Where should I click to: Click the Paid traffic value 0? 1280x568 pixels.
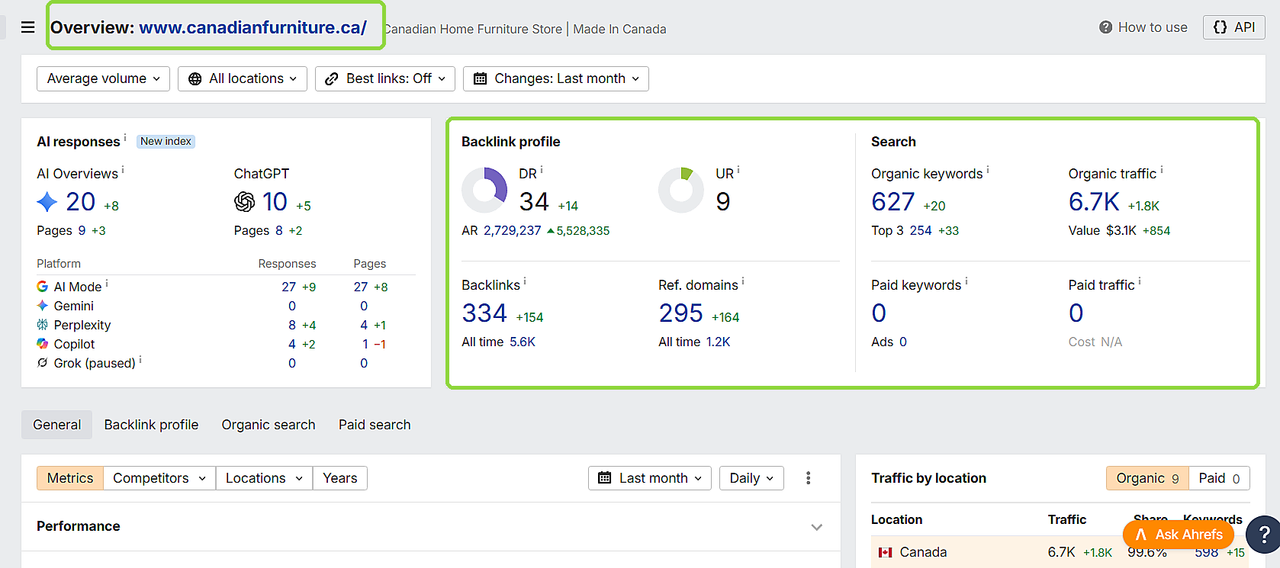click(x=1076, y=314)
